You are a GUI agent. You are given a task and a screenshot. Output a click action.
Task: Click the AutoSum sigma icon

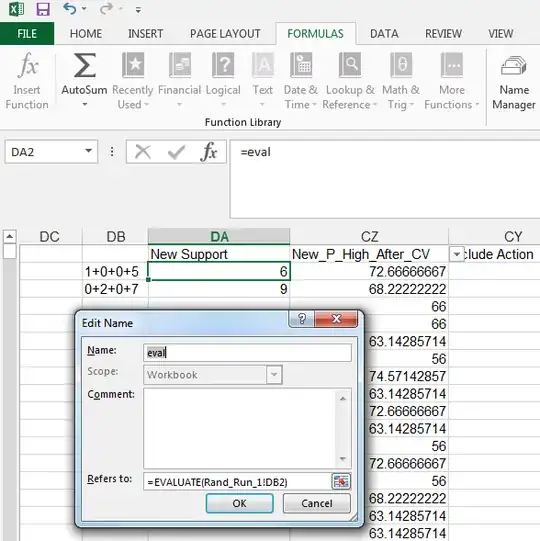85,65
